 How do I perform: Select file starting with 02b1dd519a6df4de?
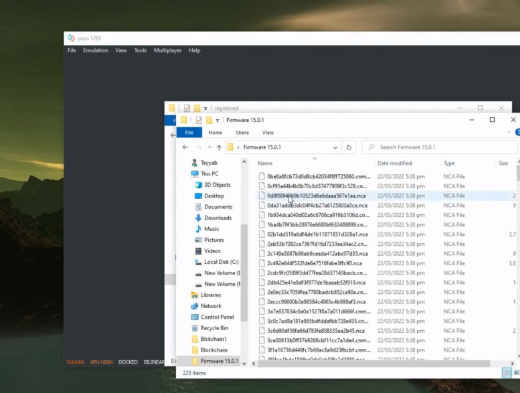pos(317,234)
